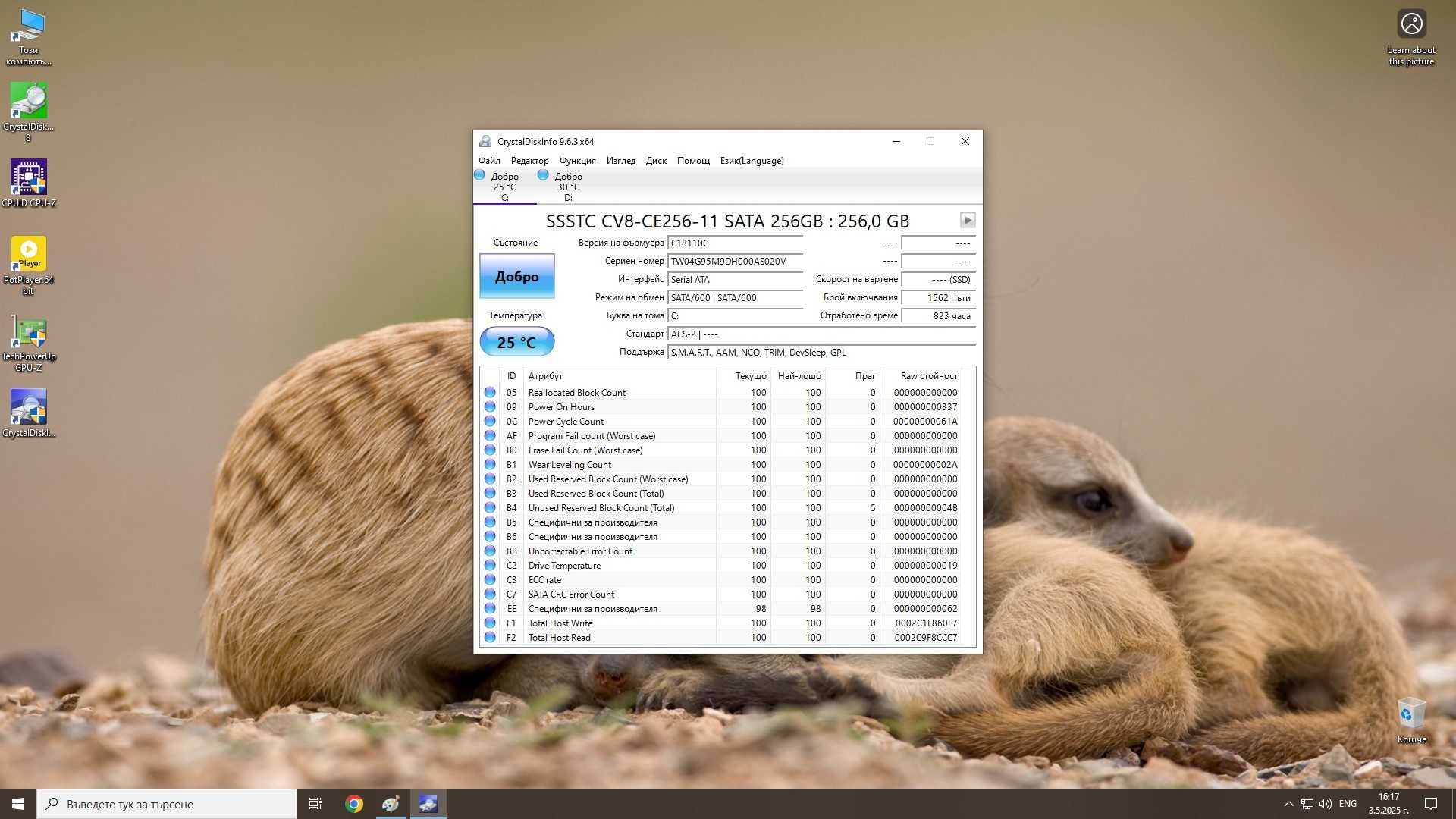Viewport: 1456px width, 819px height.
Task: Switch to the D: disk tab
Action: [x=568, y=187]
